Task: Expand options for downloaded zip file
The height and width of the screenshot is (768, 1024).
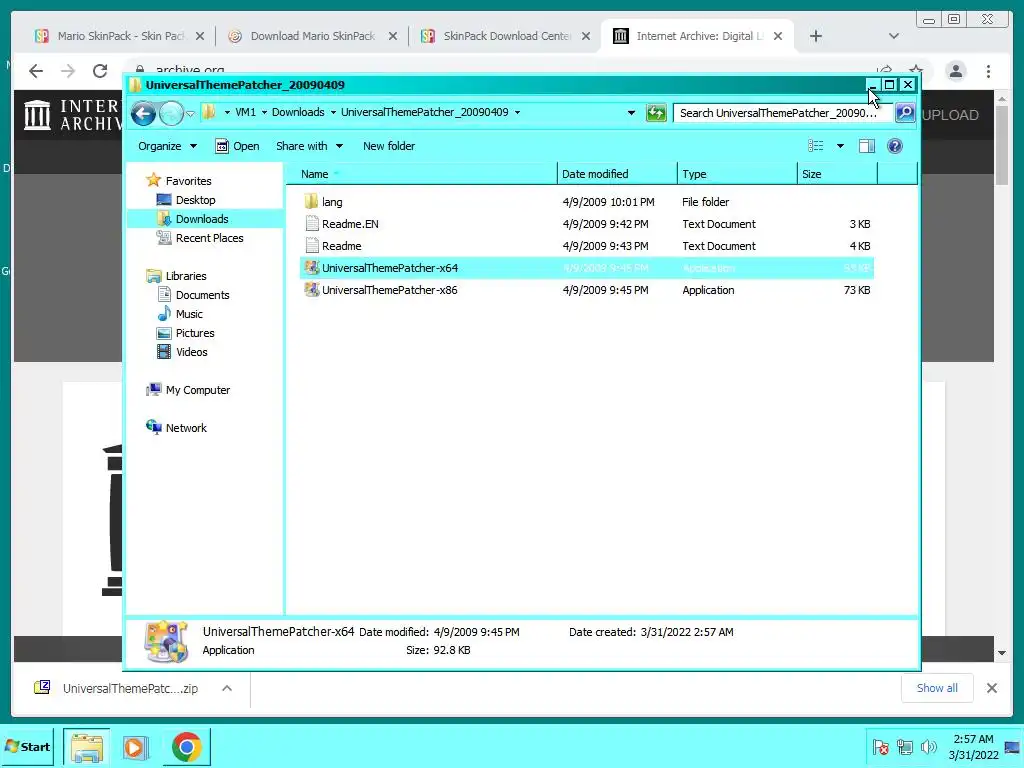Action: [227, 688]
